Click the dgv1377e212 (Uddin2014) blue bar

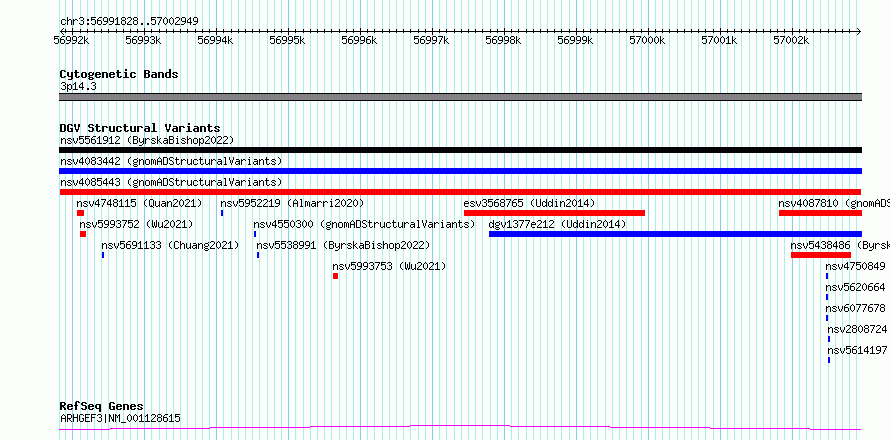(675, 234)
